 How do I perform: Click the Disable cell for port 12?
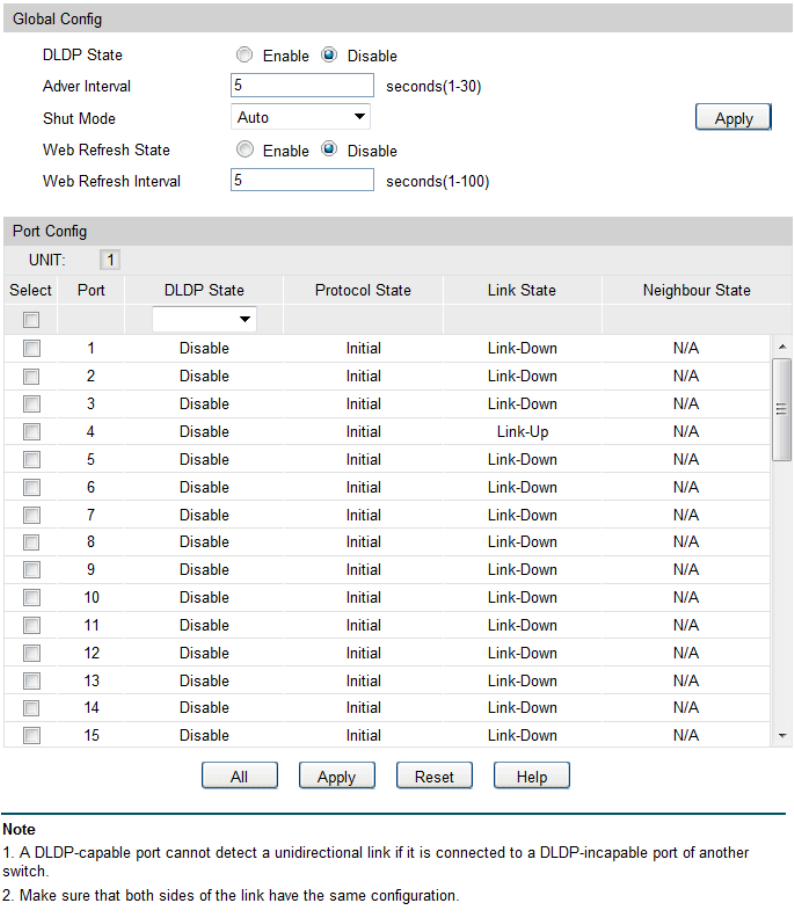(x=204, y=653)
